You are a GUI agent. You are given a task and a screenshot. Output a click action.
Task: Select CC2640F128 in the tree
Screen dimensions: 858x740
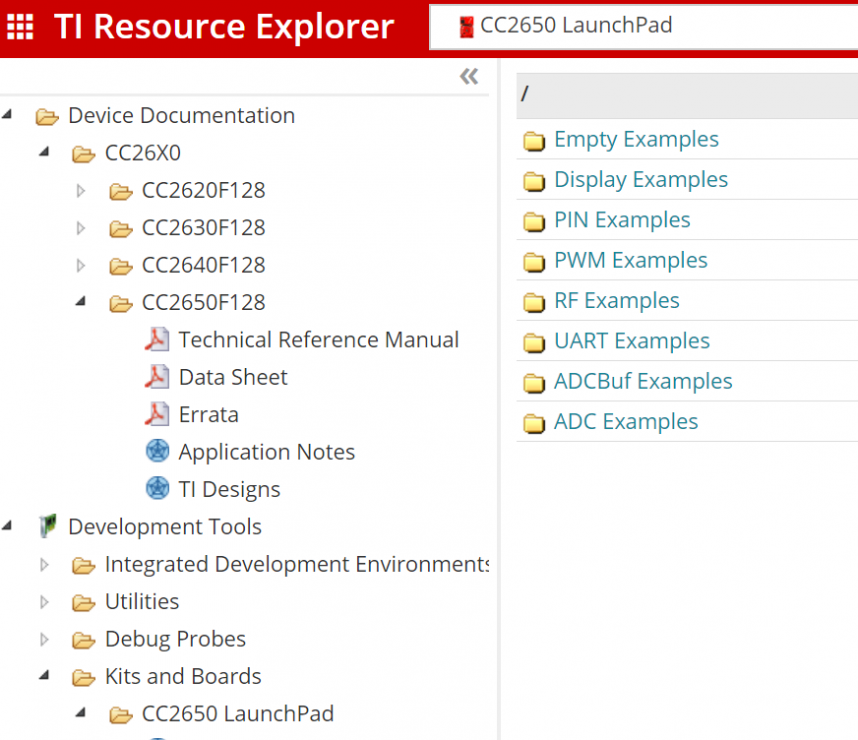click(x=203, y=265)
